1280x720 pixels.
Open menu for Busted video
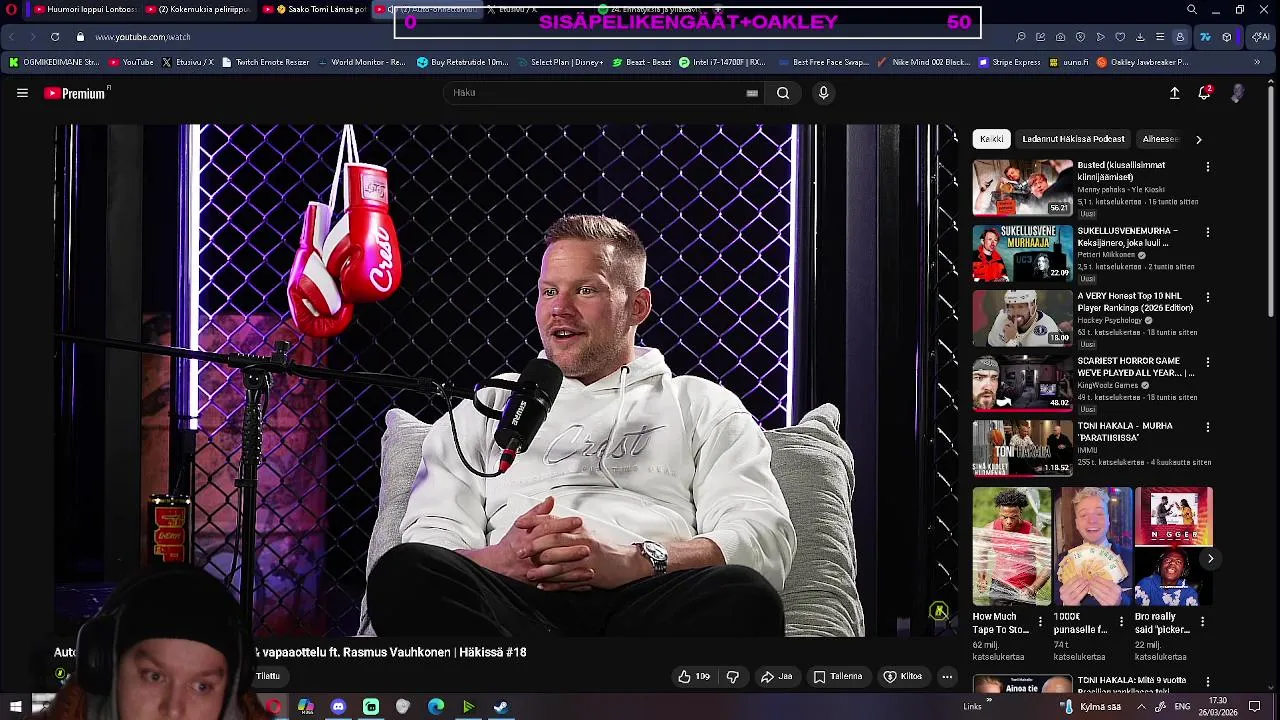tap(1208, 166)
